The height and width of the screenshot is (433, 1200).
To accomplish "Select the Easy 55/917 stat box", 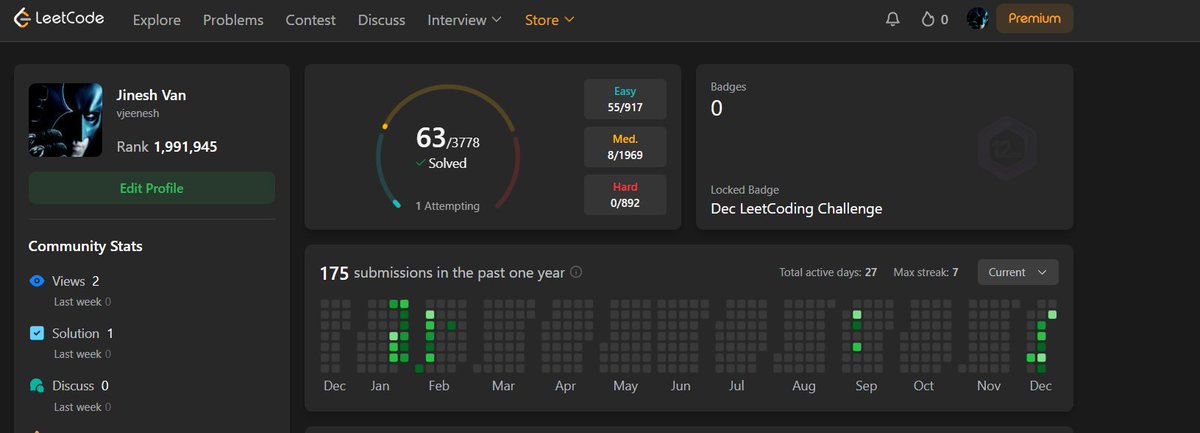I will pos(625,98).
